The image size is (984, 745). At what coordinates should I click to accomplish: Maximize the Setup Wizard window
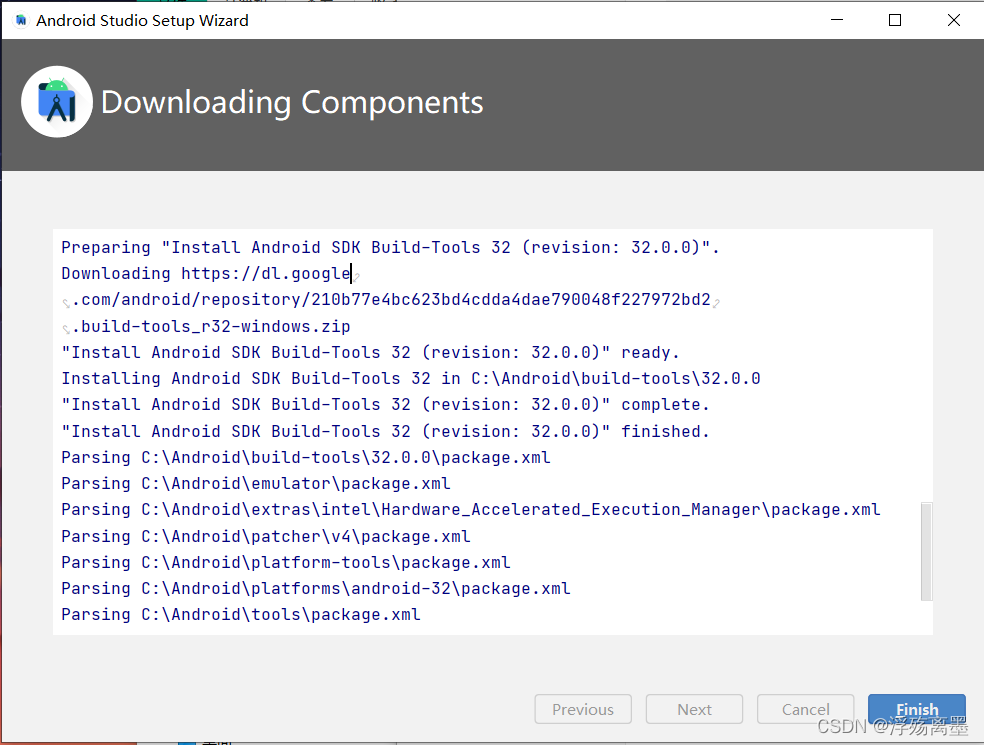(x=895, y=20)
